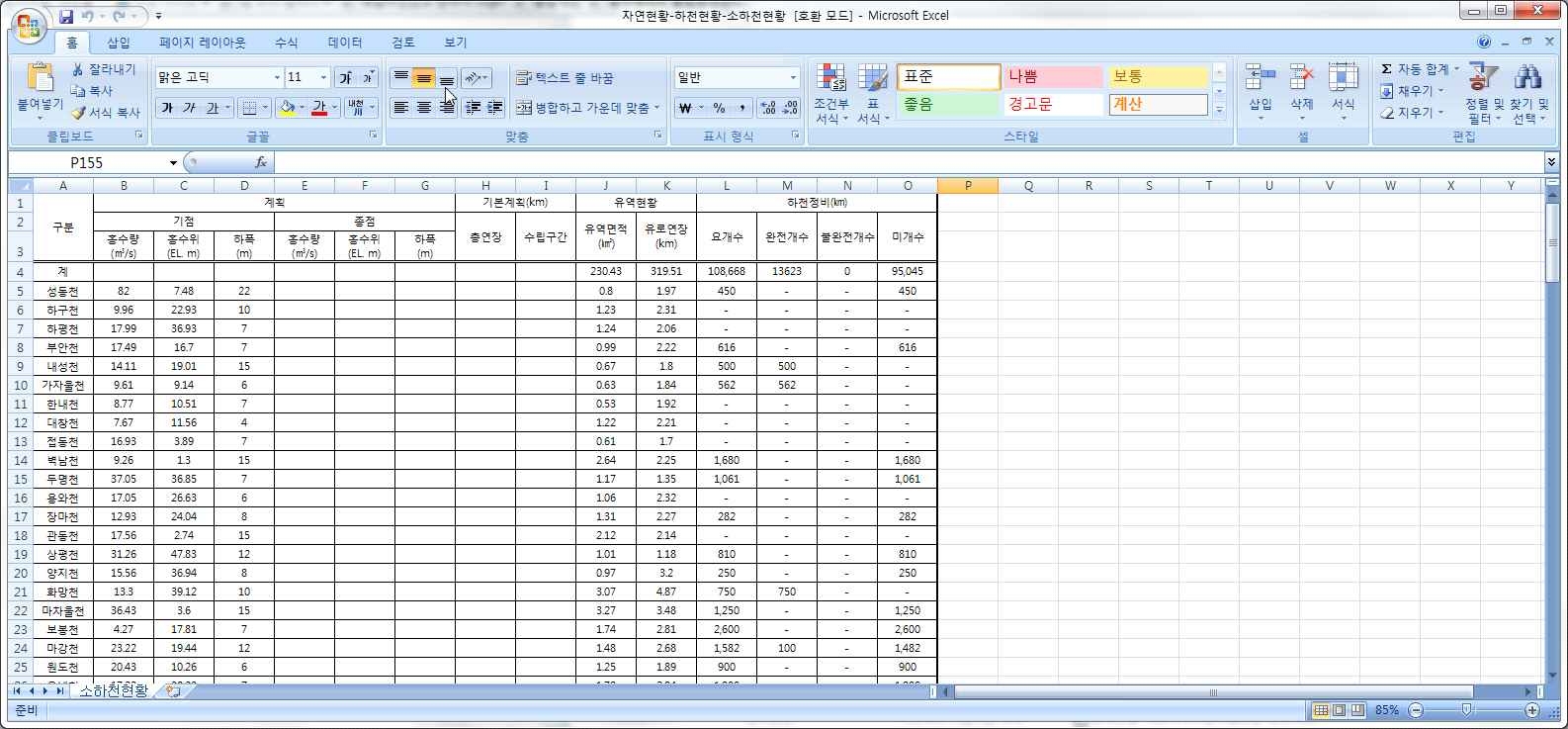Open the font name dropdown 맑은 고딕
Screen dimensions: 1568x729
(x=277, y=77)
